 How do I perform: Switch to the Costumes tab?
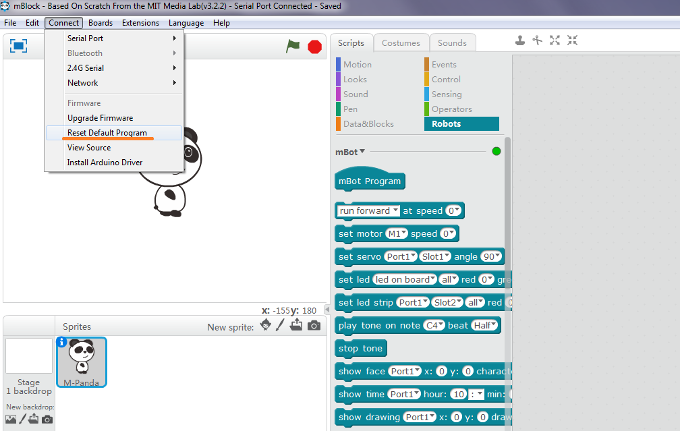point(401,43)
